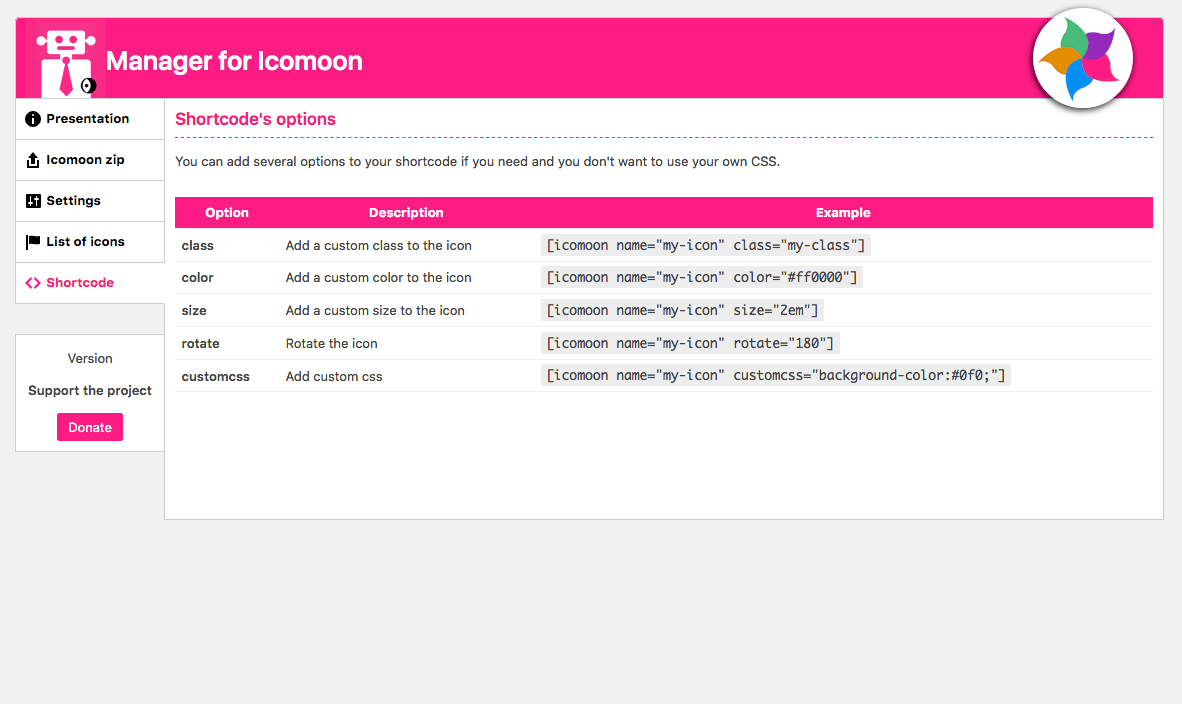1182x704 pixels.
Task: Click the Example column header
Action: [843, 213]
